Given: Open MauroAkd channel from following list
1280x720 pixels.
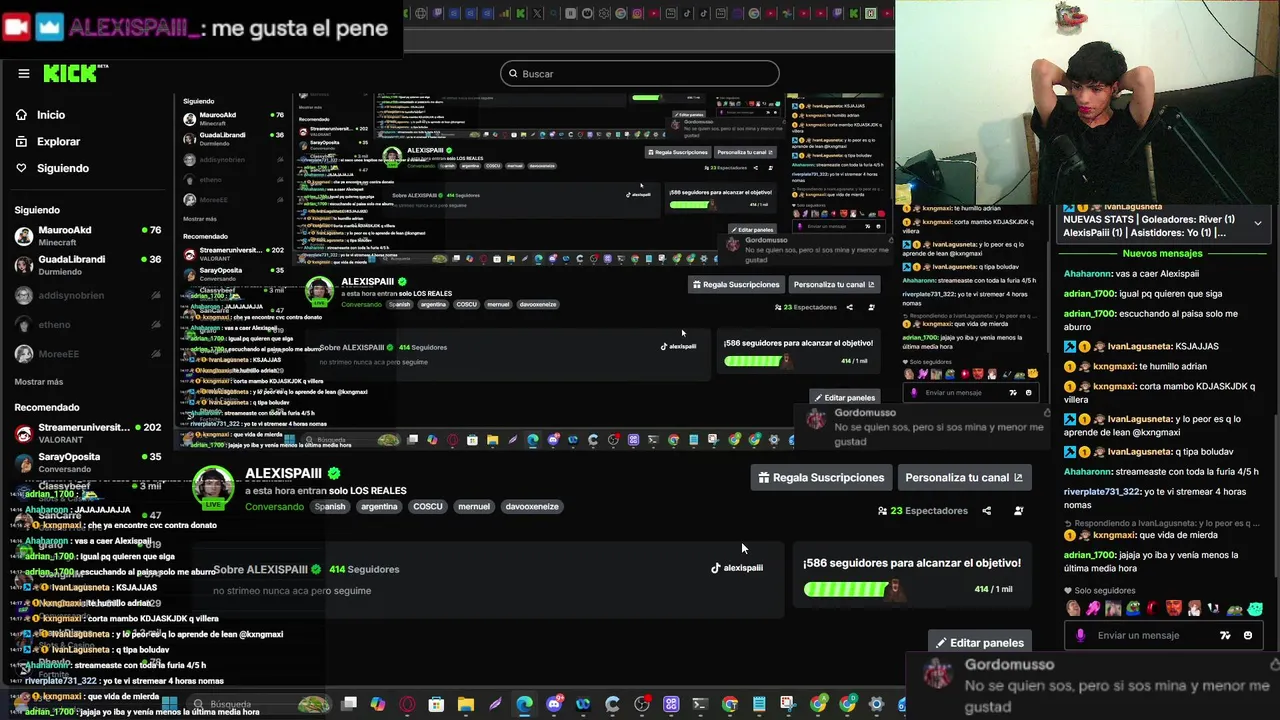Looking at the screenshot, I should pos(87,236).
